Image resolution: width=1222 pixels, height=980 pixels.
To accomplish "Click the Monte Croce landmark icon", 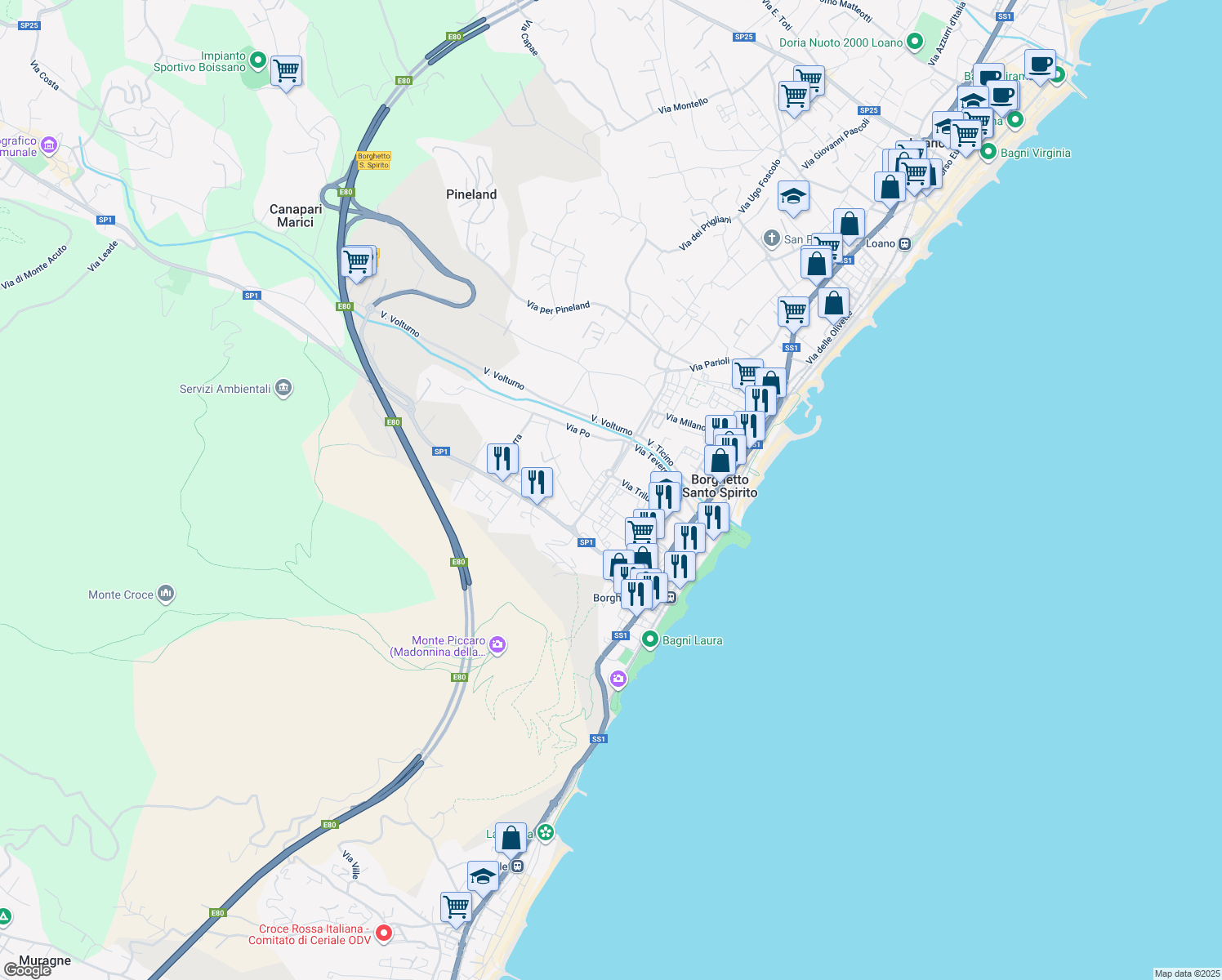I will [166, 594].
